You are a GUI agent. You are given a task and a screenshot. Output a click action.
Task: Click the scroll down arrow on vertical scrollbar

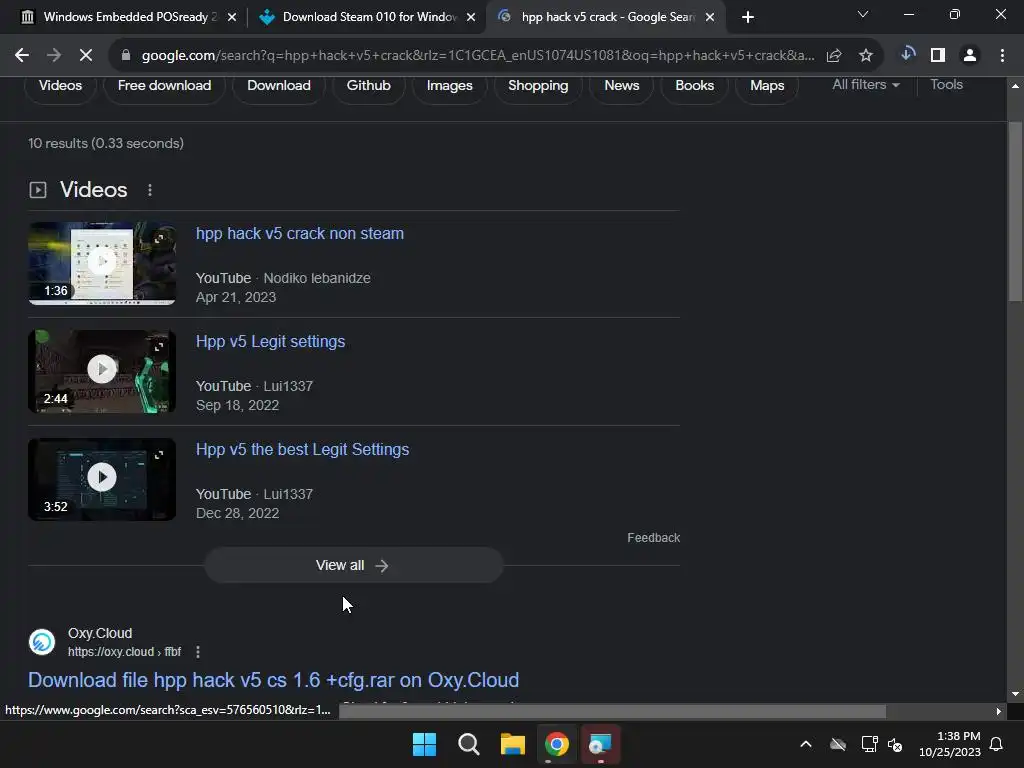point(1015,694)
